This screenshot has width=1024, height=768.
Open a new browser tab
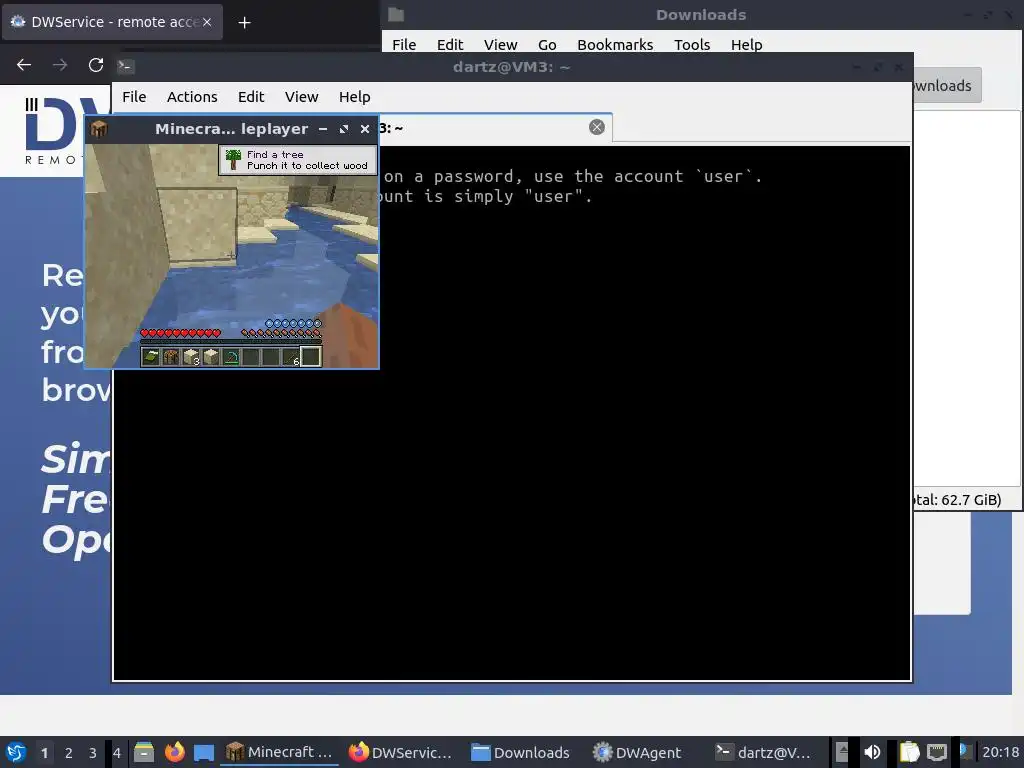244,23
